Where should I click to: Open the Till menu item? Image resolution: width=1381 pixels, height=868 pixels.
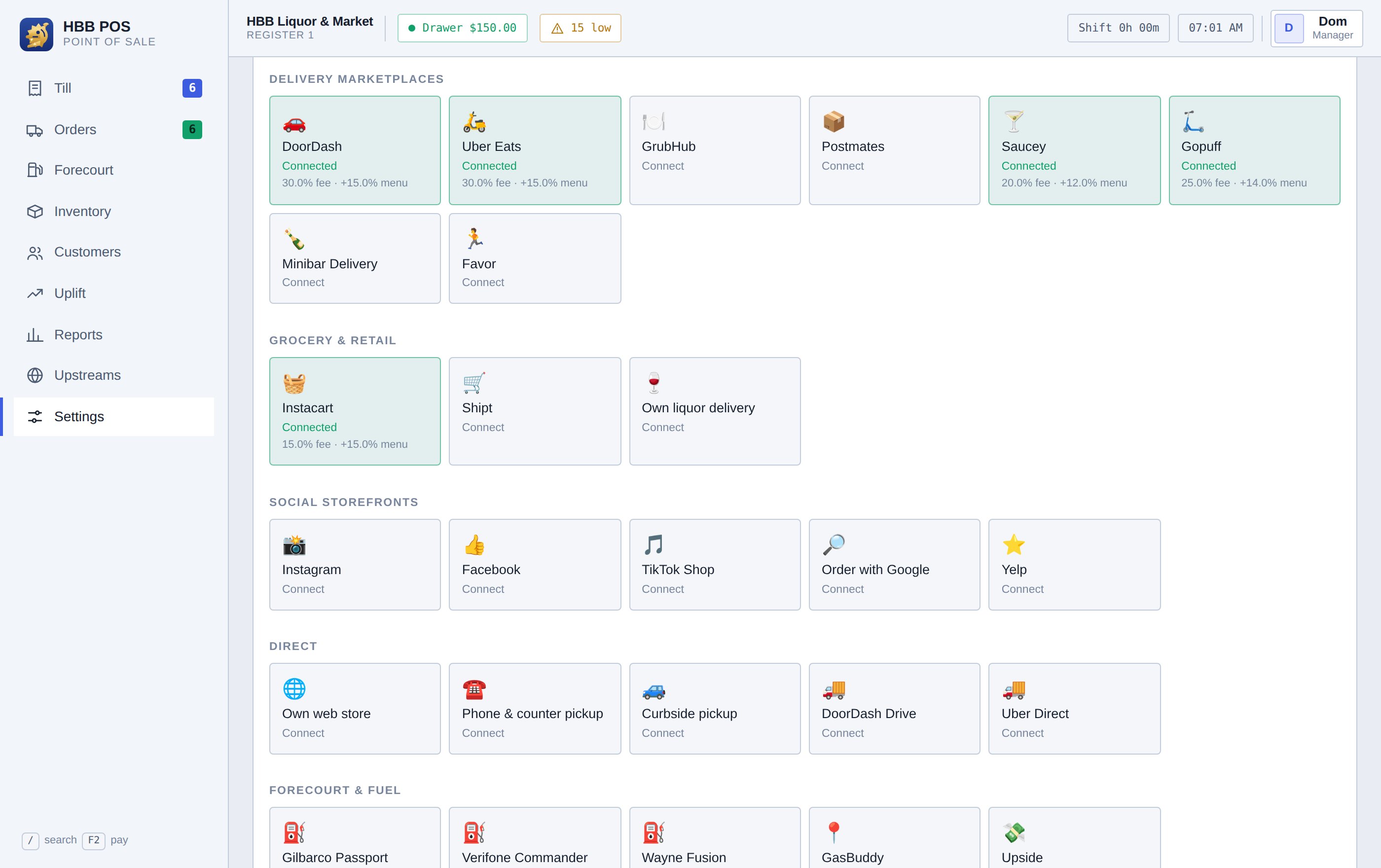[x=113, y=88]
